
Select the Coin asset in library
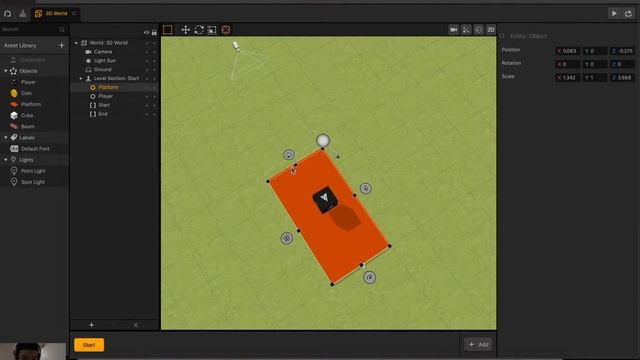point(26,93)
